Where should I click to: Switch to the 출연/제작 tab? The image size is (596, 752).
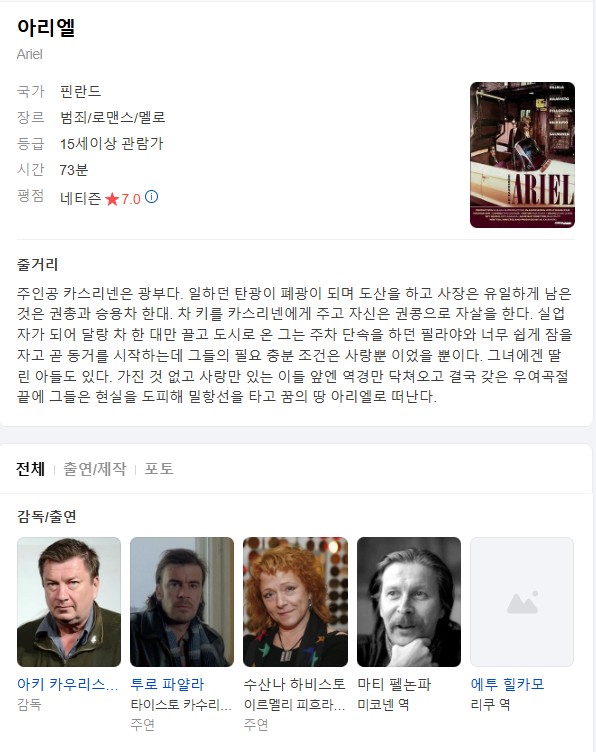95,469
